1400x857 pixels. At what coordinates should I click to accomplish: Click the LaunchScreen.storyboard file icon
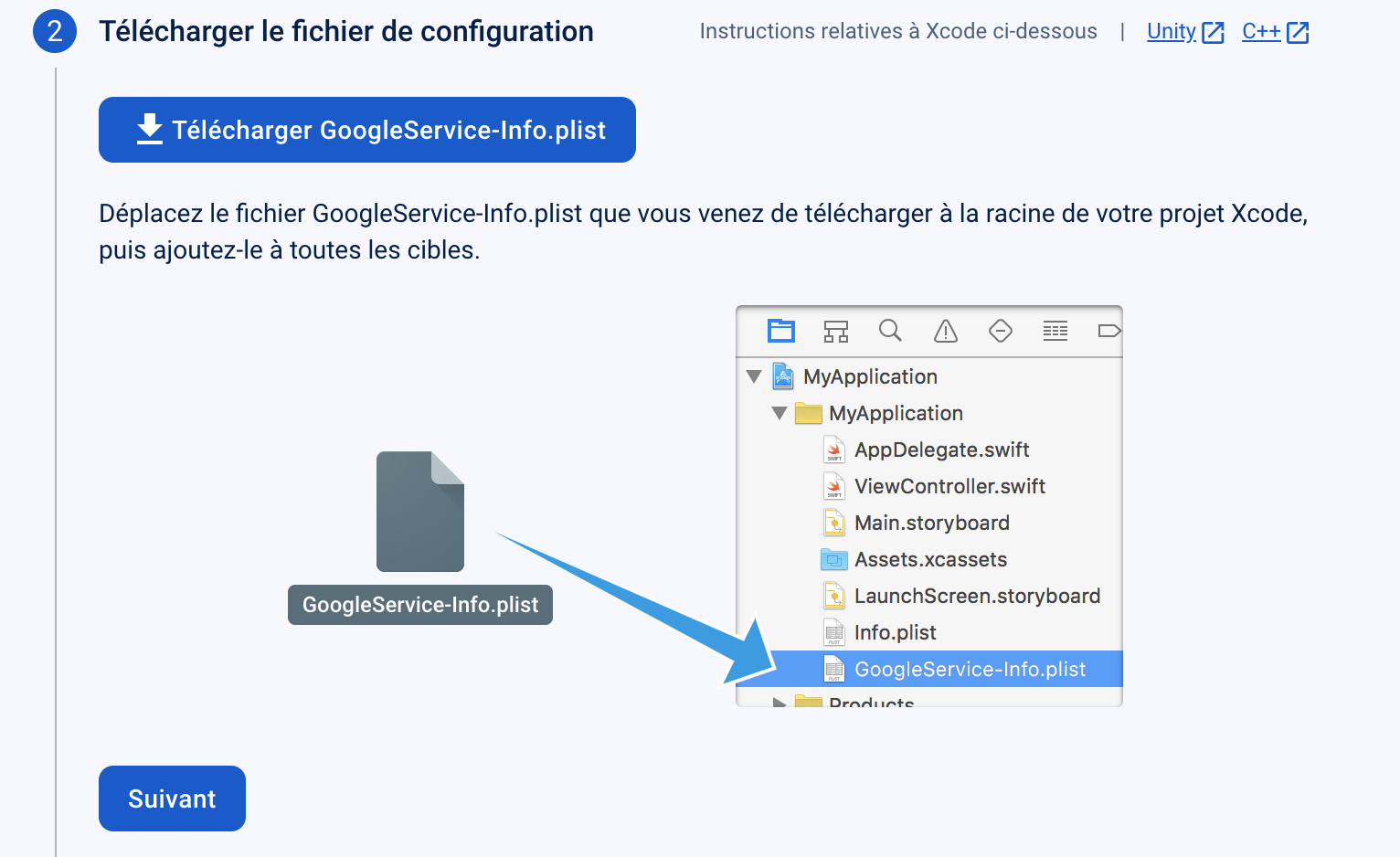(834, 596)
